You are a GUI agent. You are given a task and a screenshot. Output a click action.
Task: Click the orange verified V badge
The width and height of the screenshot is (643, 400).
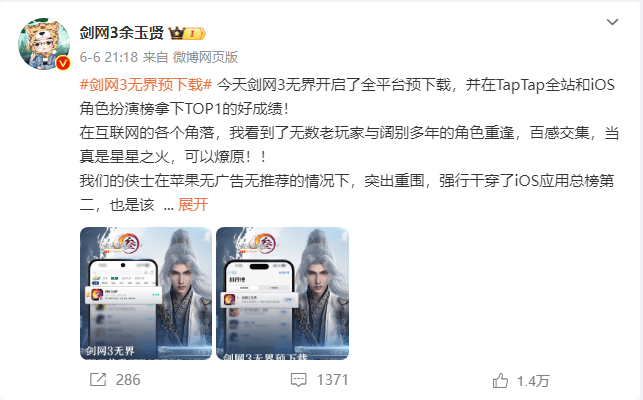(63, 63)
